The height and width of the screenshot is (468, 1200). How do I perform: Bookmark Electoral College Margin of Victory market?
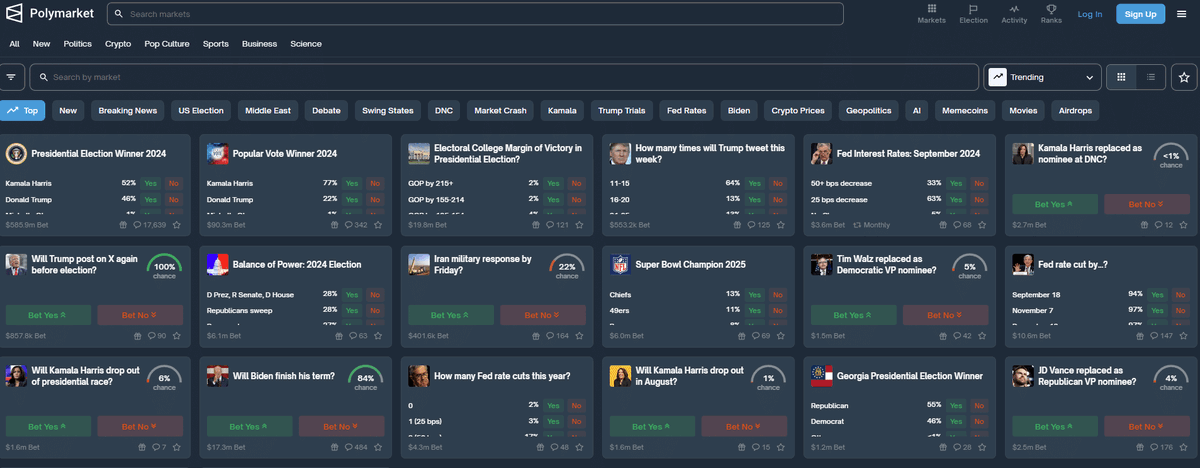(579, 225)
